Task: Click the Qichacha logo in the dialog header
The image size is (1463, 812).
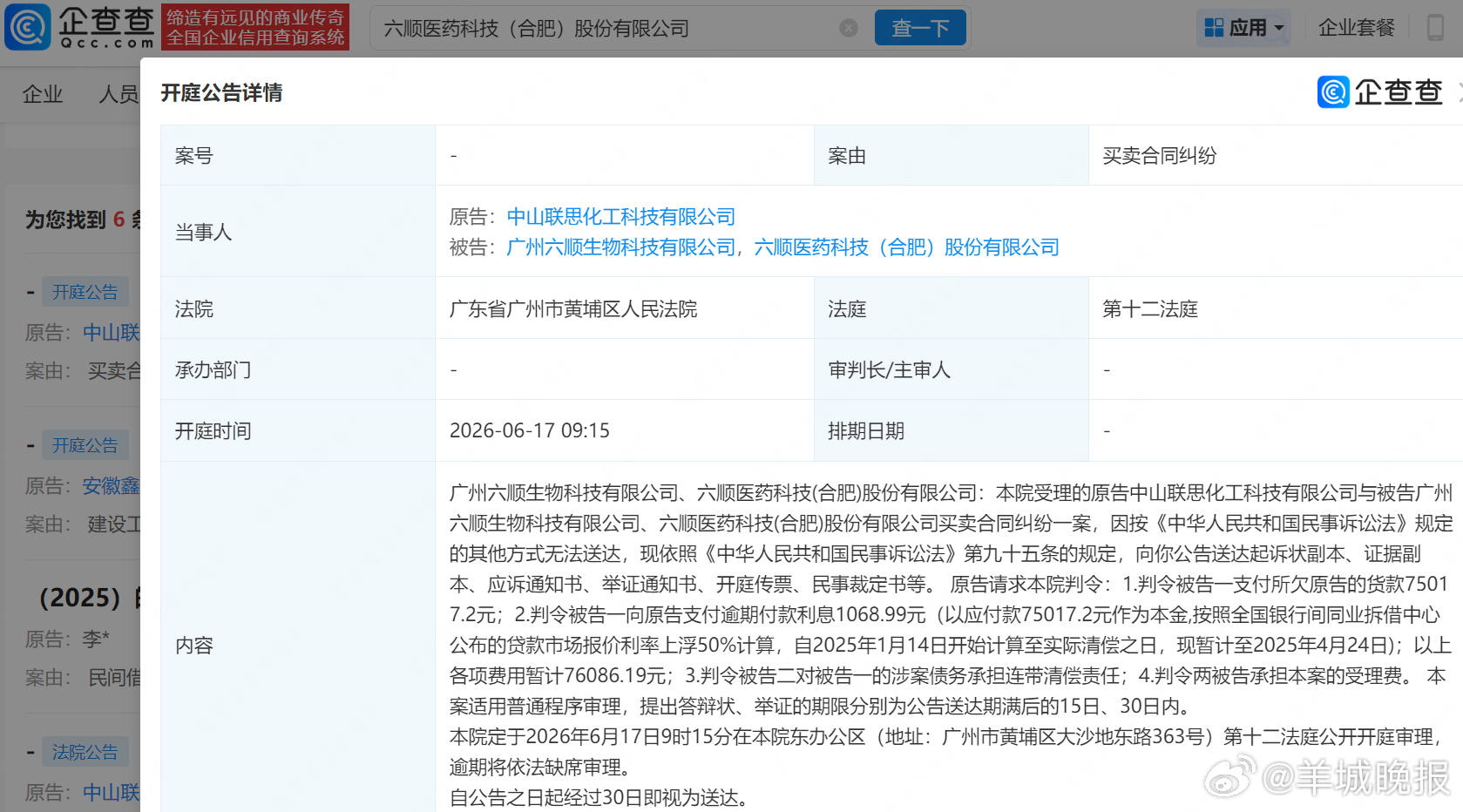Action: (x=1380, y=92)
